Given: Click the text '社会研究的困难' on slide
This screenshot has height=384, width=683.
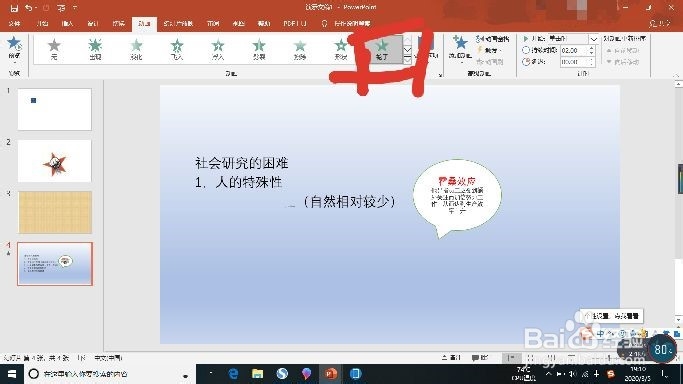Looking at the screenshot, I should pos(242,163).
